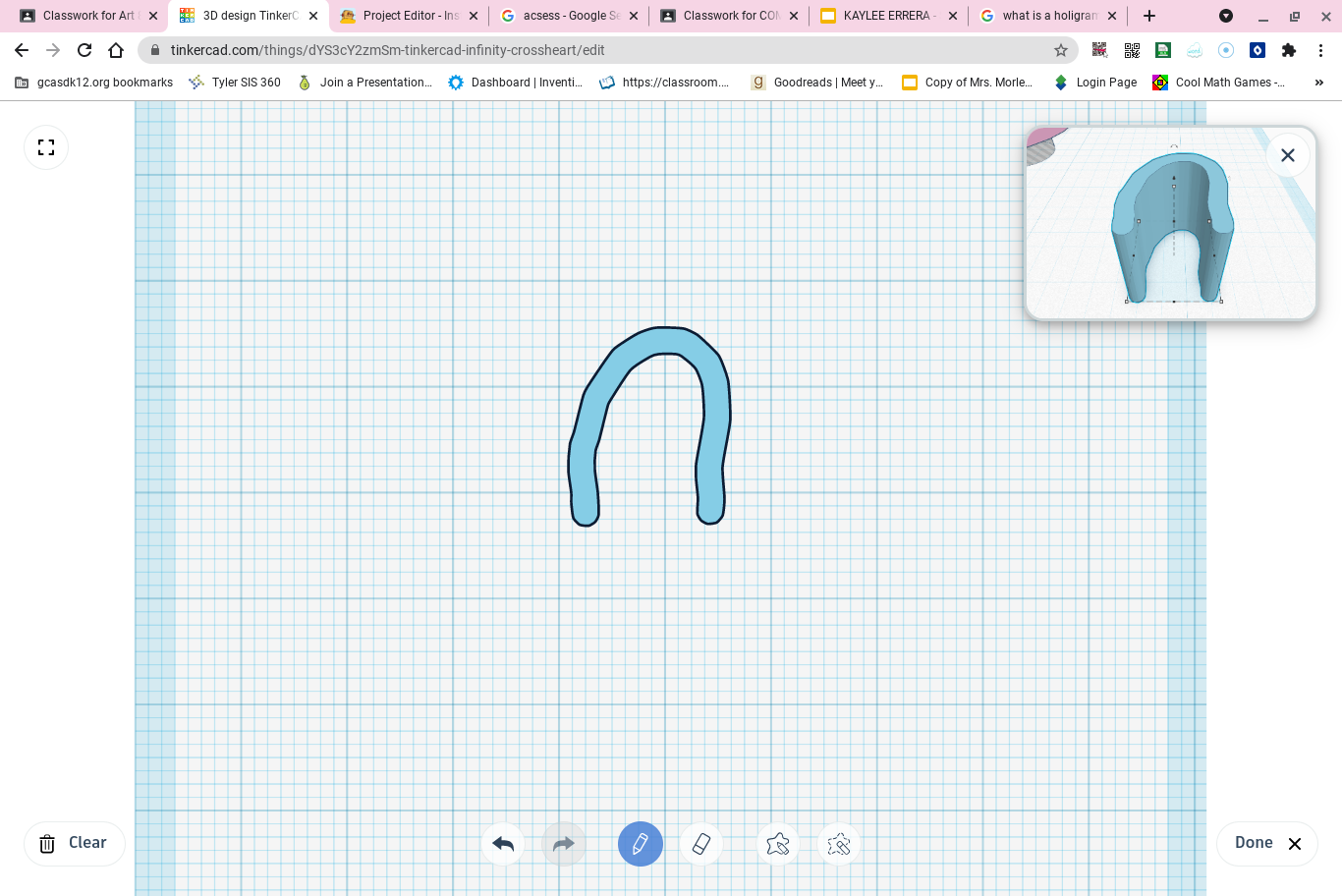This screenshot has width=1342, height=896.
Task: Open classroom https bookmark
Action: tap(665, 83)
